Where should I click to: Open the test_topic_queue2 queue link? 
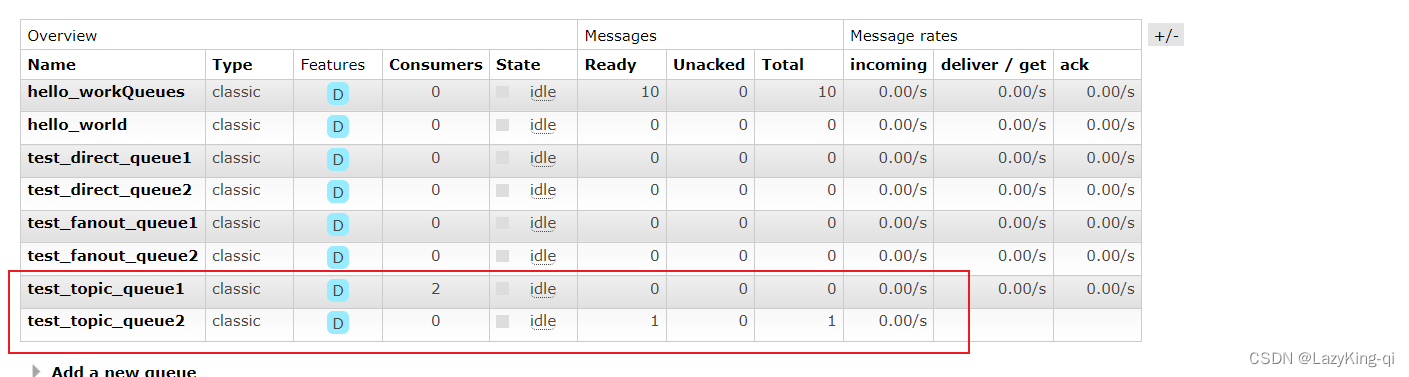click(x=106, y=321)
